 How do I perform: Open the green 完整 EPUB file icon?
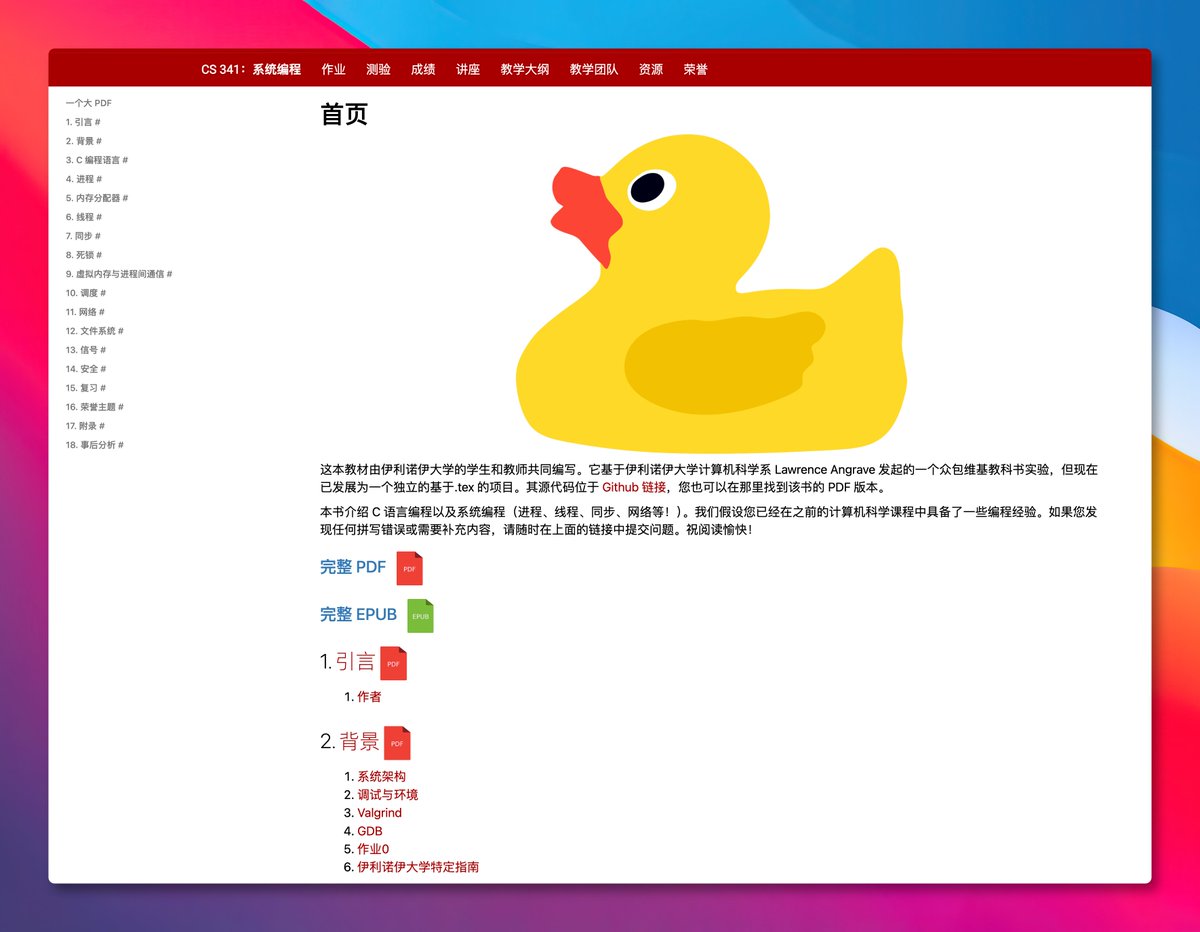pos(420,616)
